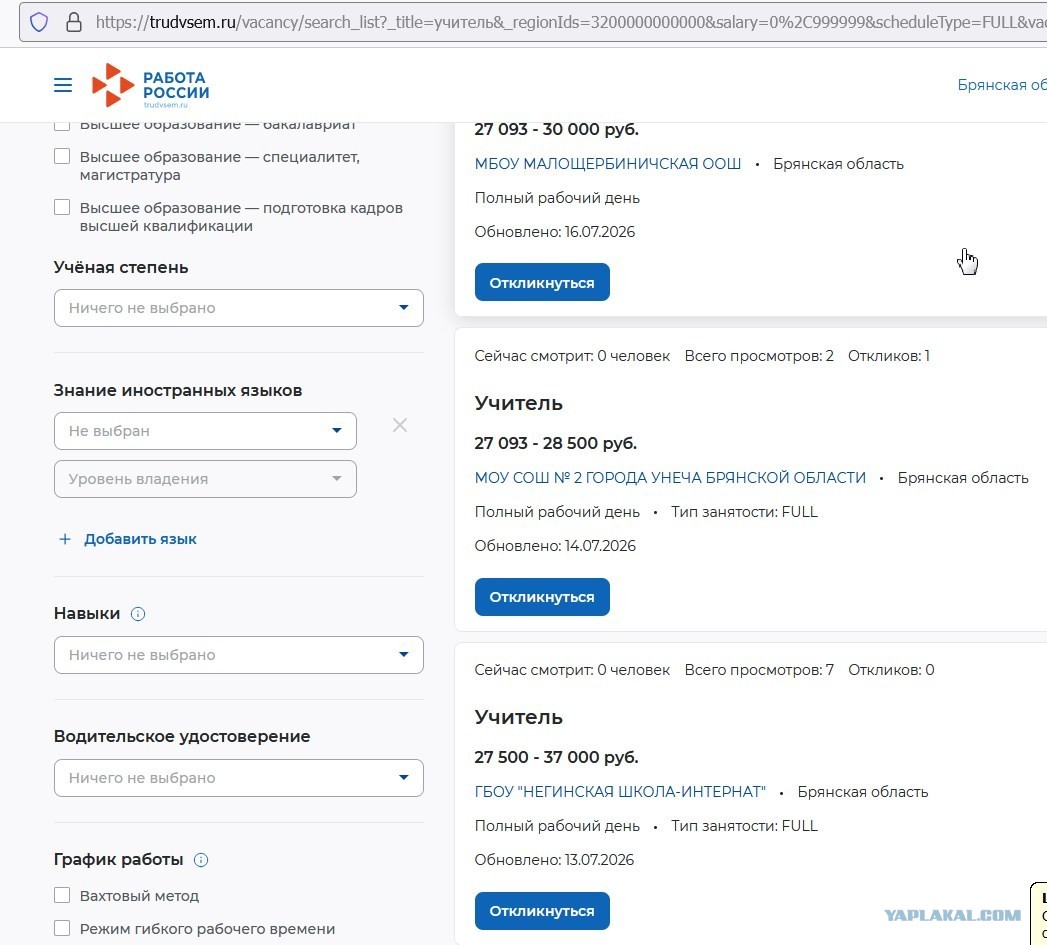This screenshot has width=1047, height=945.
Task: Expand the Навыки dropdown
Action: [x=238, y=654]
